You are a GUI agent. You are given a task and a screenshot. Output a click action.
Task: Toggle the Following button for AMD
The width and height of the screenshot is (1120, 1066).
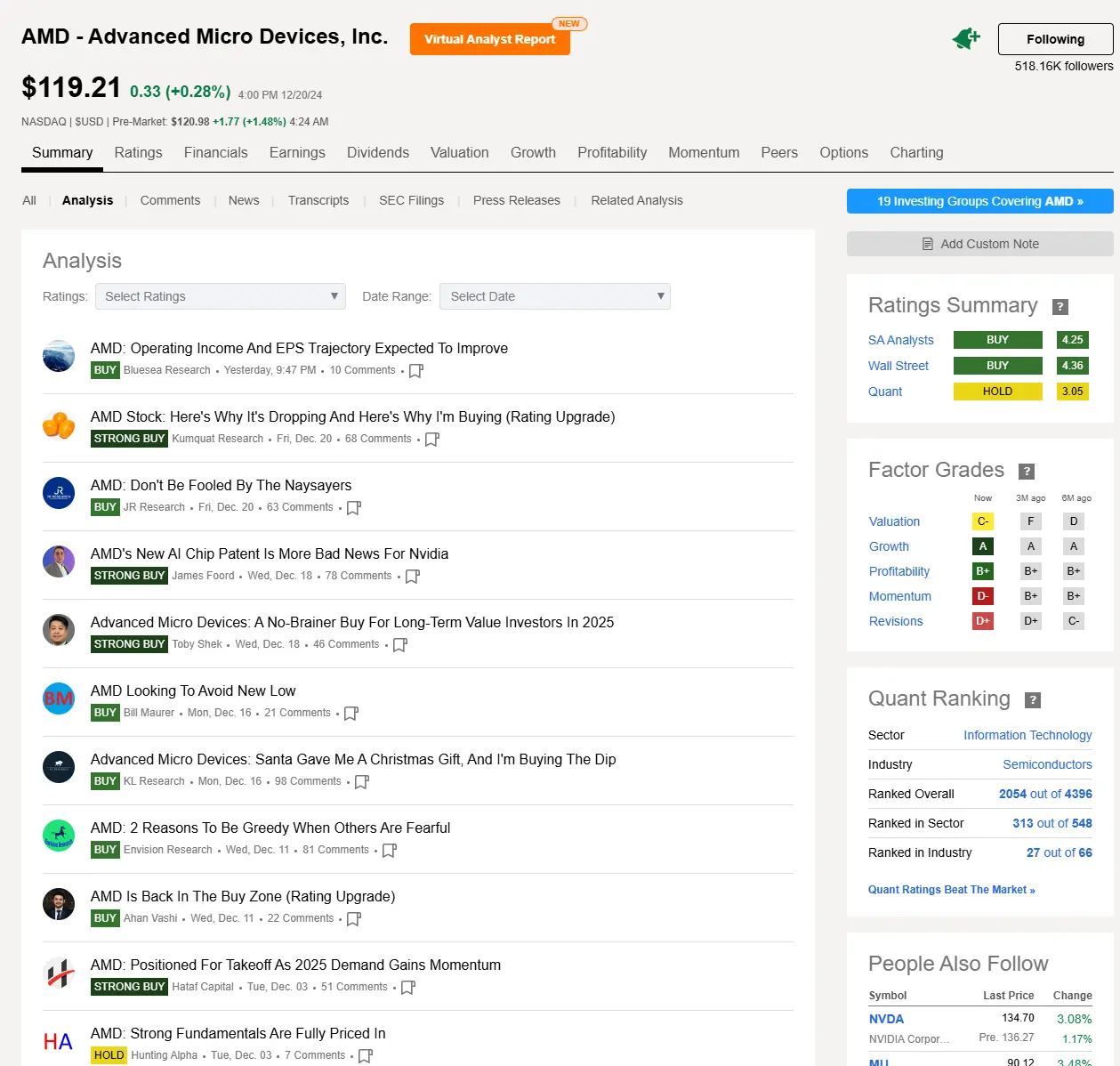click(1055, 39)
